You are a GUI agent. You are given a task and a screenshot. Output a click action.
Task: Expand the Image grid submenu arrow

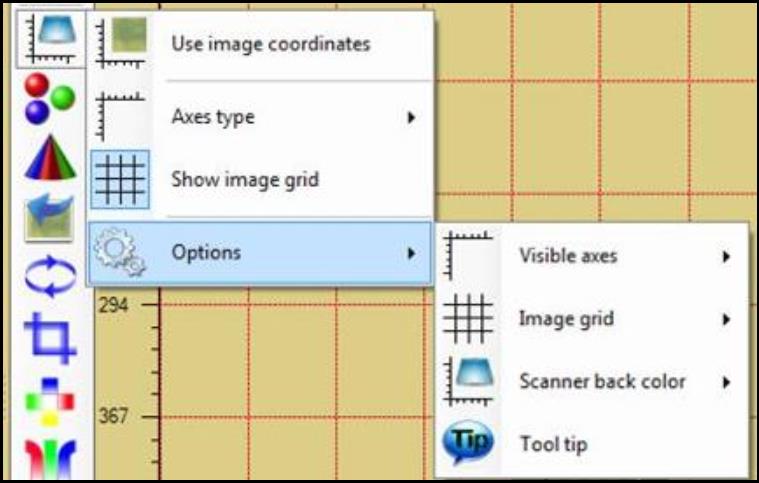[726, 319]
